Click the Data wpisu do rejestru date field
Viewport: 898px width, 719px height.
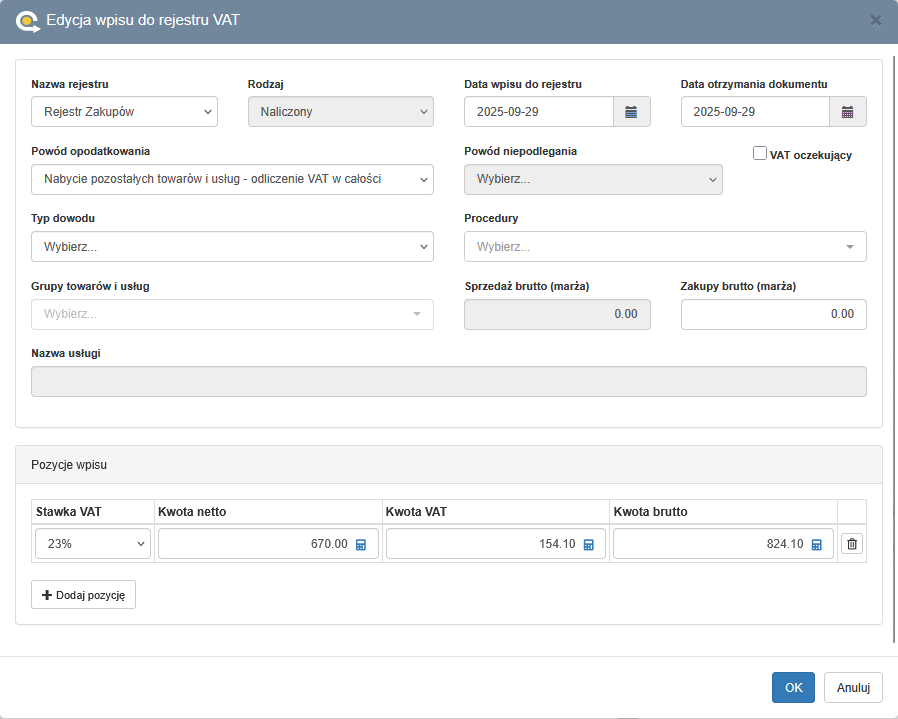[539, 112]
